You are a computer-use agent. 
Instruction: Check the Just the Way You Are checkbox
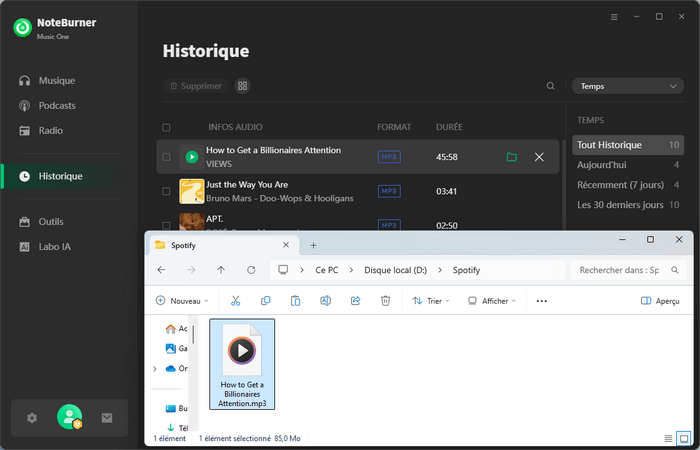[166, 191]
